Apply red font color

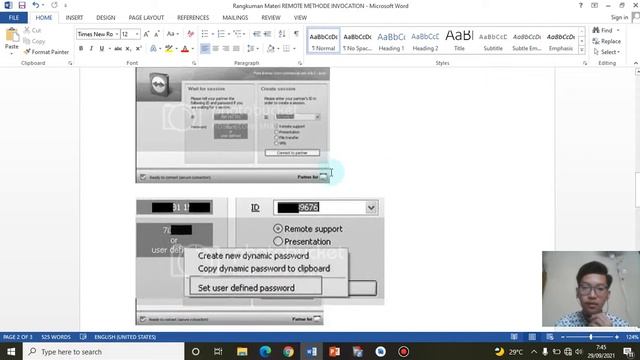(x=184, y=49)
